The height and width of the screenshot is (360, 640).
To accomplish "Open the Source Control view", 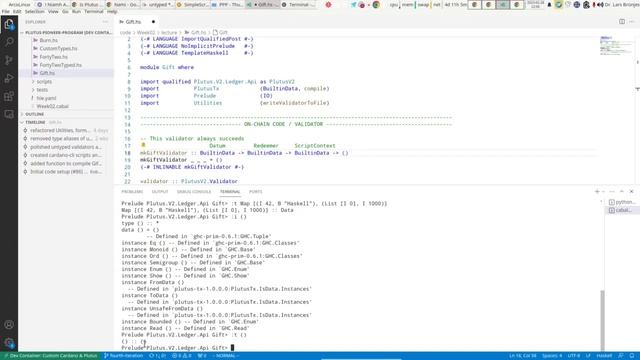I will click(9, 60).
